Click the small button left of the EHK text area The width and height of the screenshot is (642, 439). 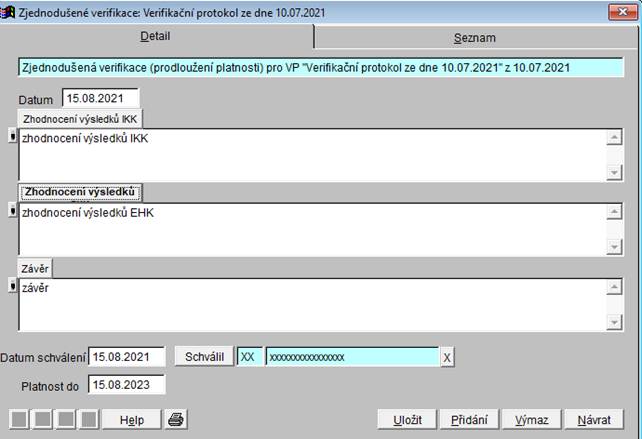pos(12,210)
